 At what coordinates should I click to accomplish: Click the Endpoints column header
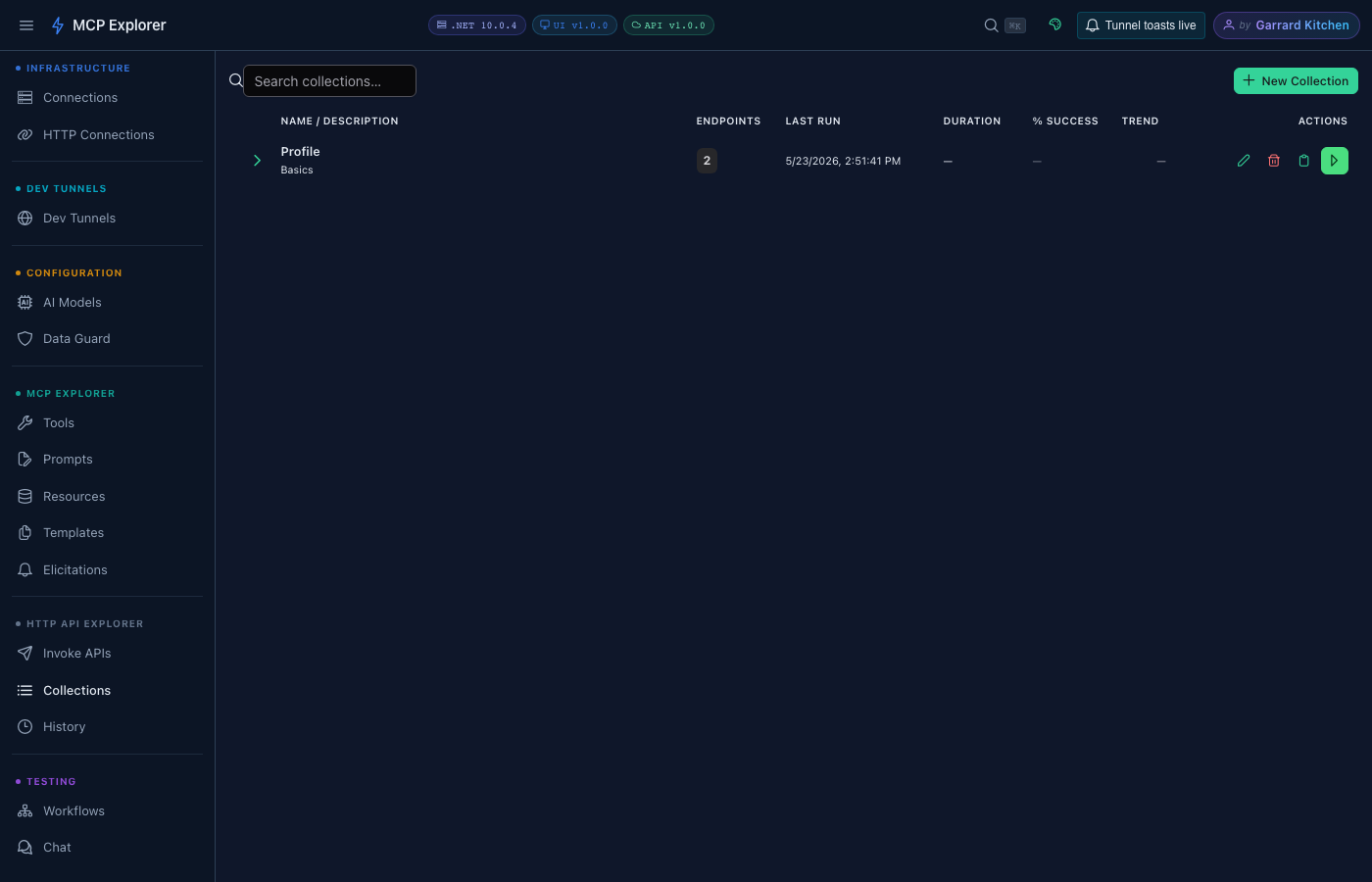(728, 122)
